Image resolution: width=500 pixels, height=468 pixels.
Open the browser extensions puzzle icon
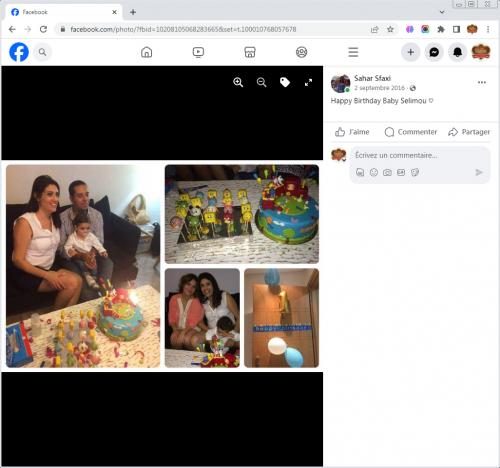coord(441,29)
